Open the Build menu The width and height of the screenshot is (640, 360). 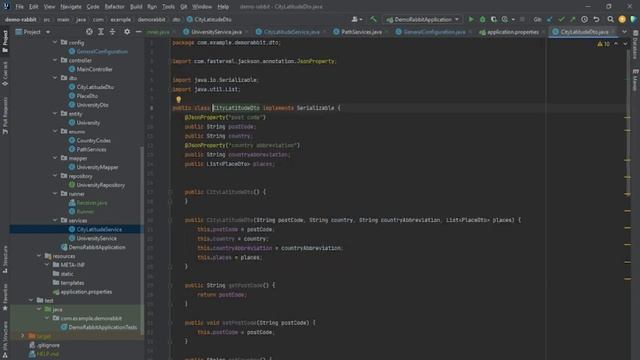point(136,7)
